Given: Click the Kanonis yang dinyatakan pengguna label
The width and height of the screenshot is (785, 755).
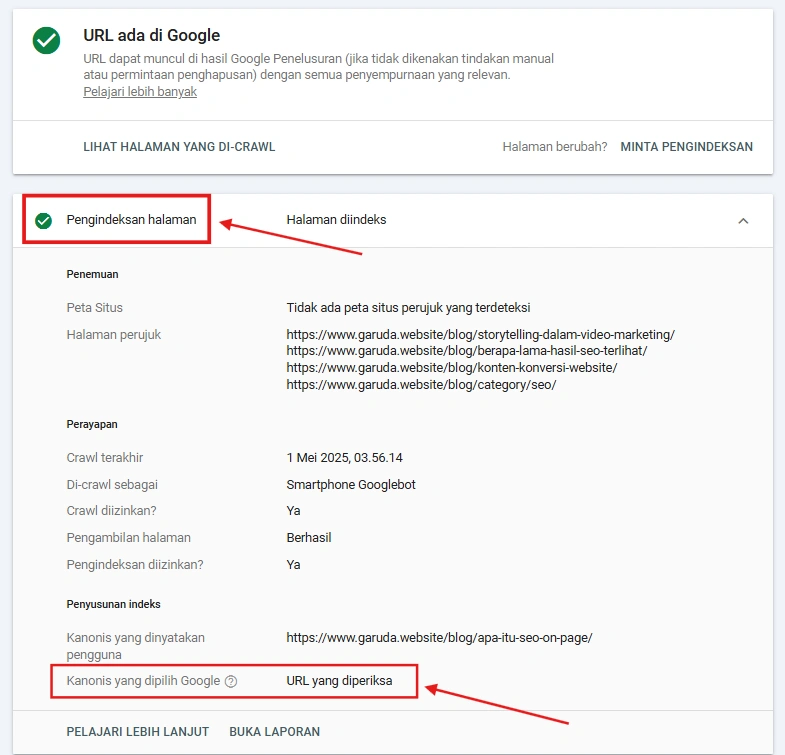Looking at the screenshot, I should click(x=136, y=646).
